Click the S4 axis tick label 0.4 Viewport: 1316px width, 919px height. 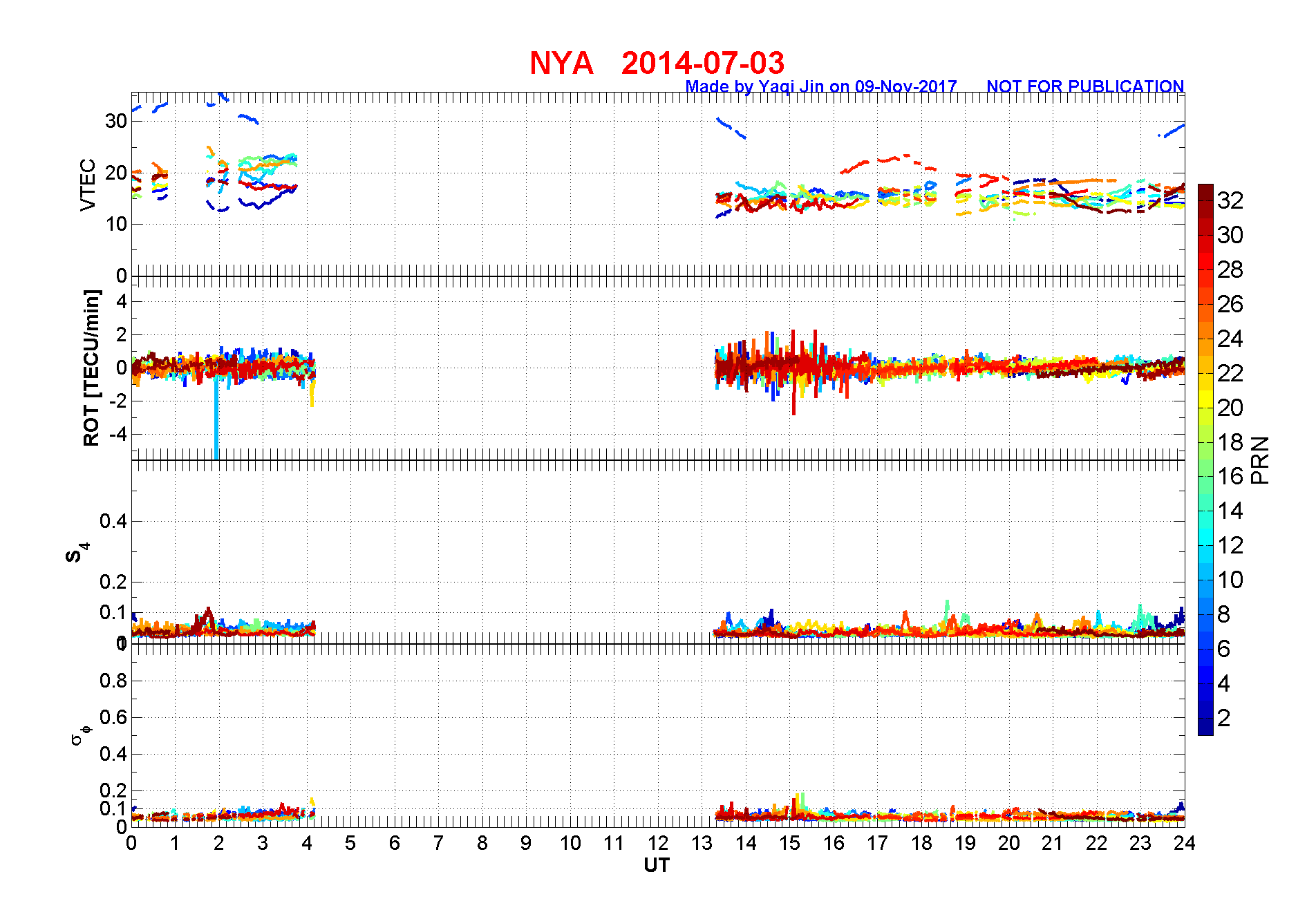pos(113,521)
